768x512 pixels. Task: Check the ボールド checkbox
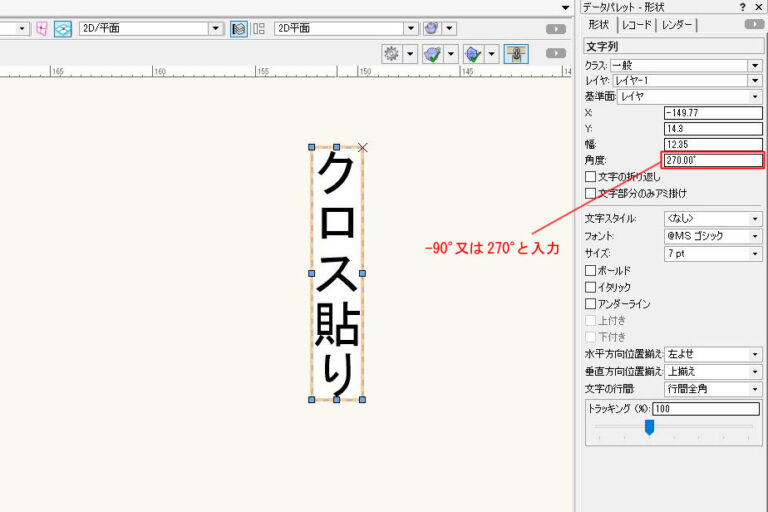pos(590,271)
